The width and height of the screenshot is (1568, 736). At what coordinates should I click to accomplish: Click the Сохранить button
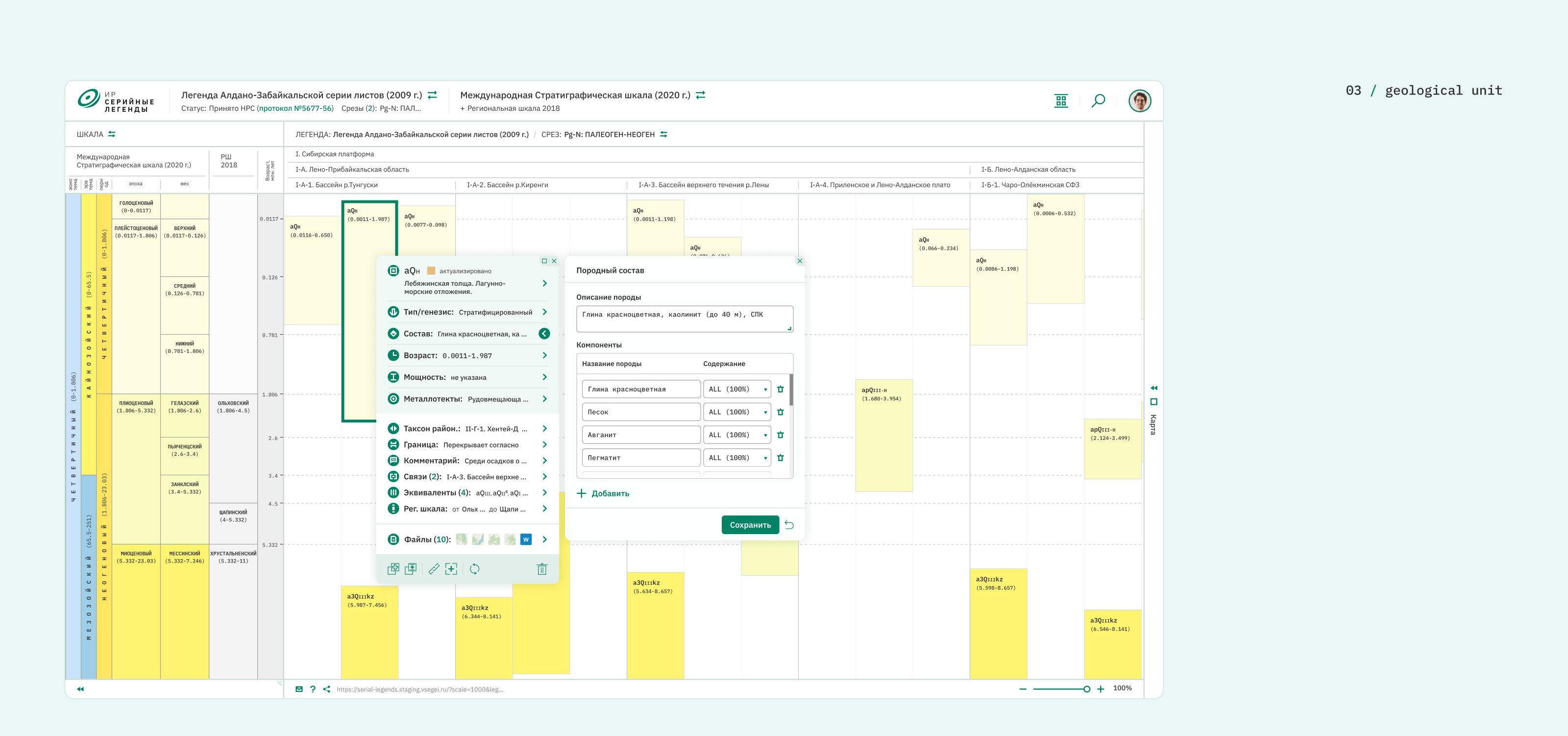click(x=750, y=525)
